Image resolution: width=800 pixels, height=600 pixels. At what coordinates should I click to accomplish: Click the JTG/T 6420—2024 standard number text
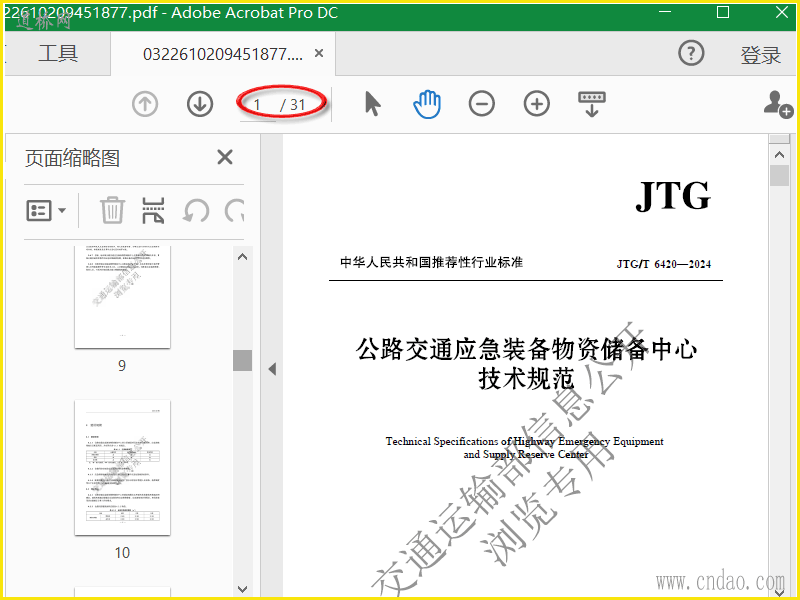[x=663, y=264]
